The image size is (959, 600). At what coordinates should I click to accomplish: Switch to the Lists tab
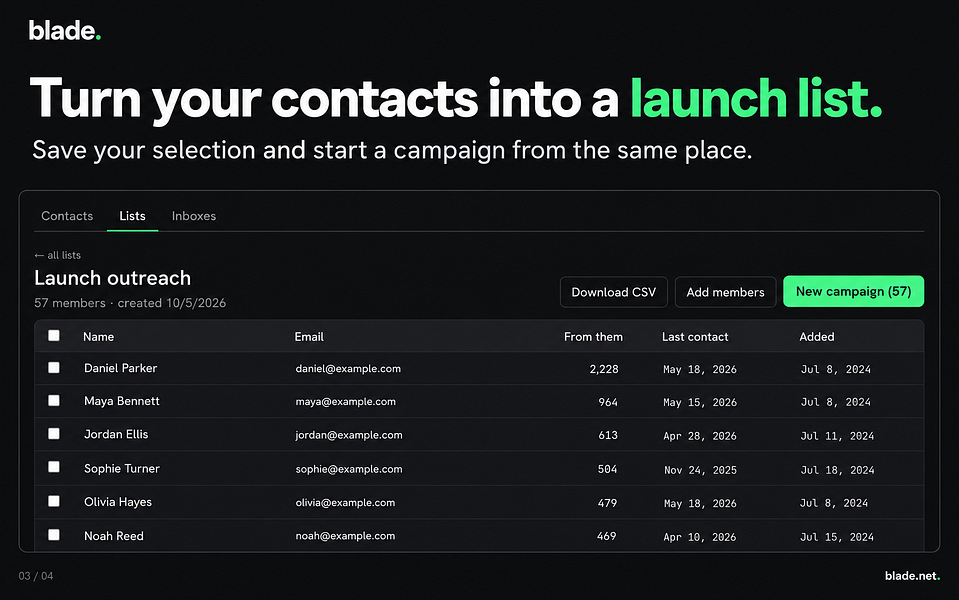click(x=132, y=216)
